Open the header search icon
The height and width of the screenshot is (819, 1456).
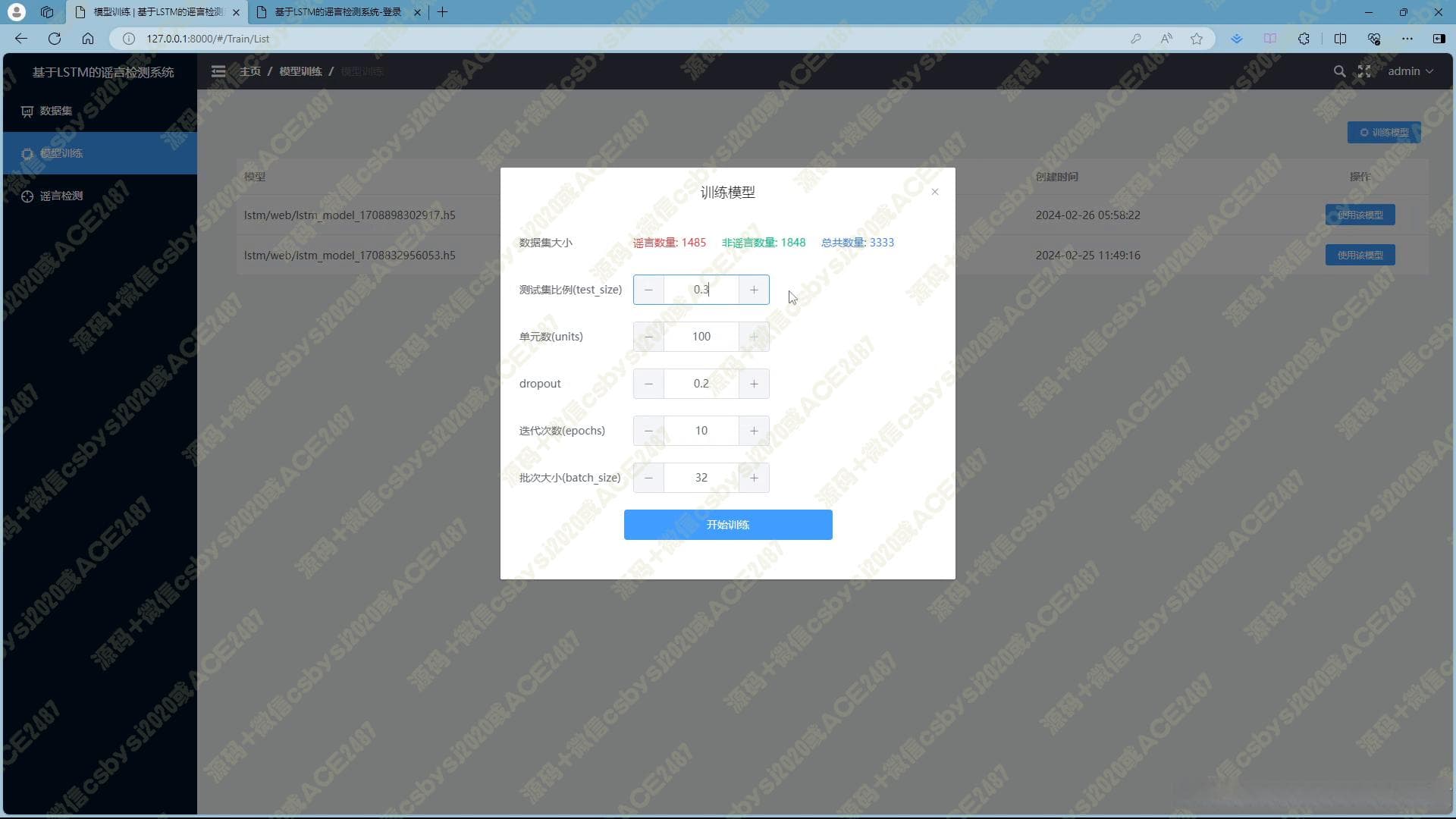point(1339,71)
